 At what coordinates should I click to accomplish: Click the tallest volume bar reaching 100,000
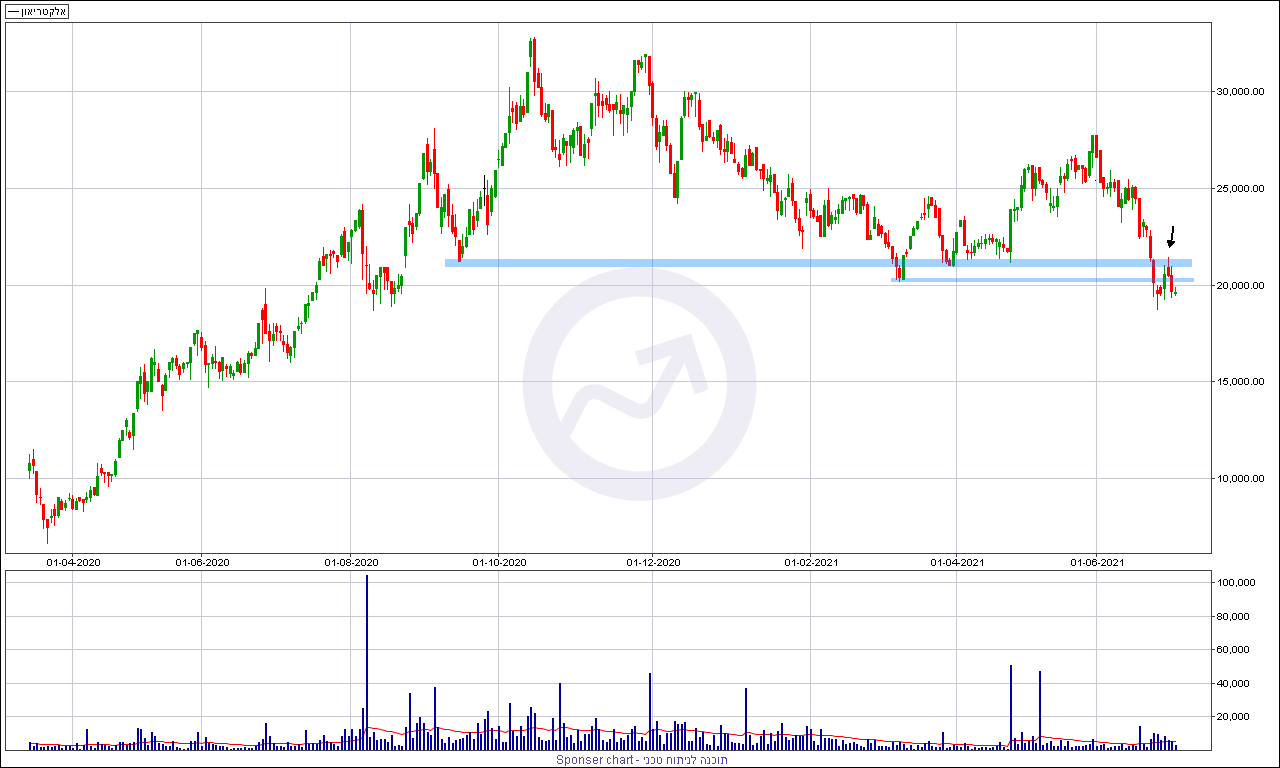pyautogui.click(x=367, y=662)
